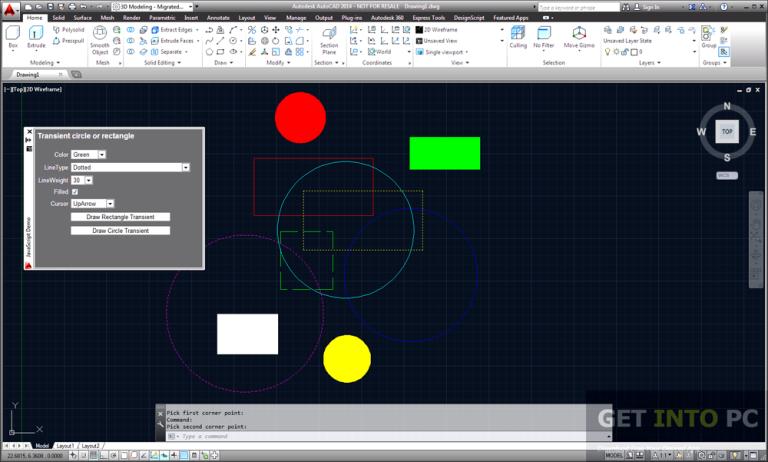The width and height of the screenshot is (768, 462).
Task: Close the JavaScript Demo palette
Action: pos(28,133)
